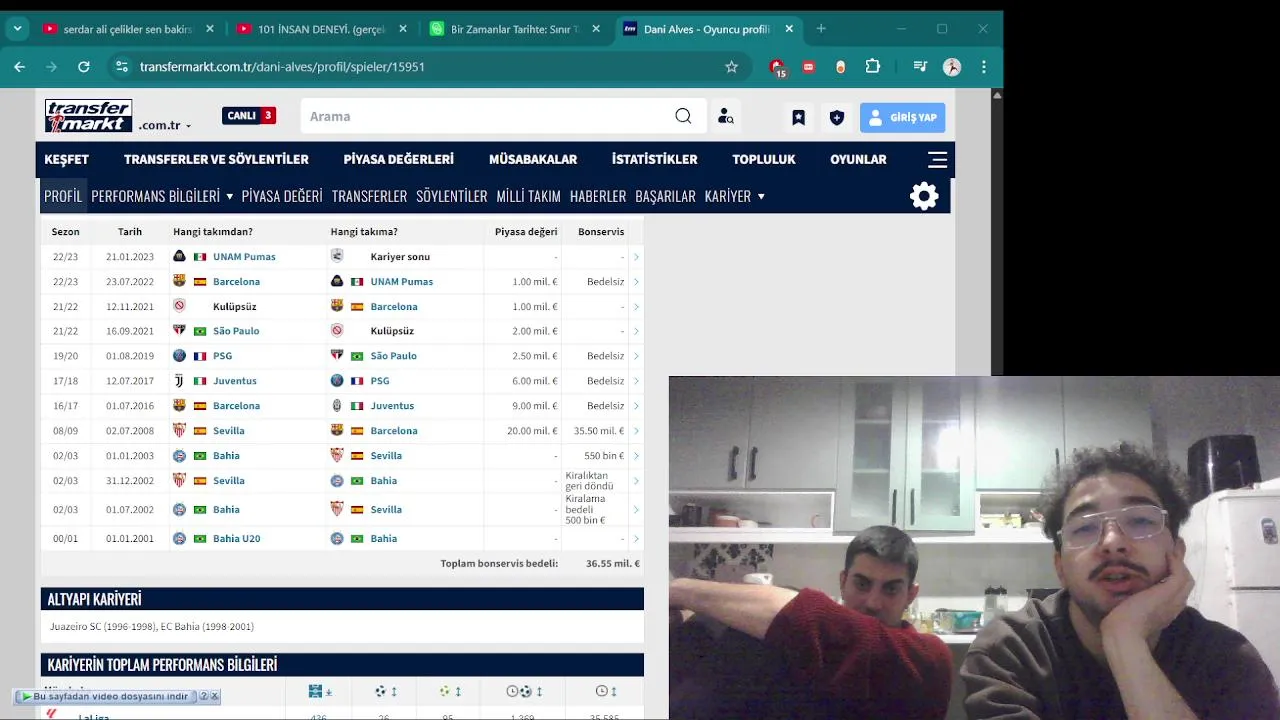This screenshot has height=720, width=1280.
Task: Go back in browser history
Action: [x=20, y=67]
